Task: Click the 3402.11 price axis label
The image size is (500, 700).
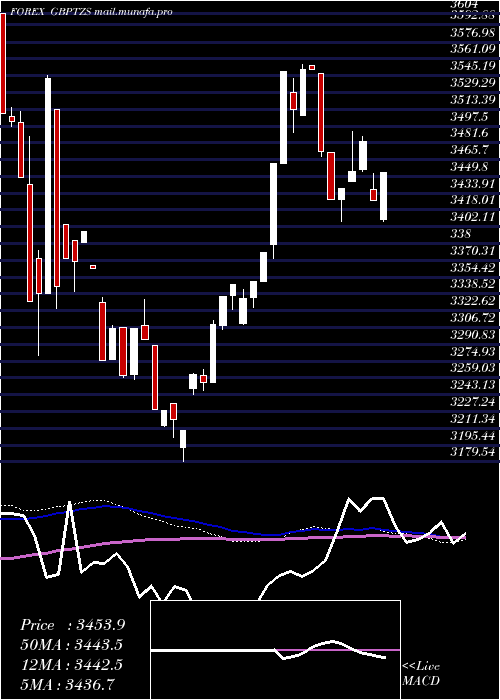Action: pyautogui.click(x=473, y=217)
